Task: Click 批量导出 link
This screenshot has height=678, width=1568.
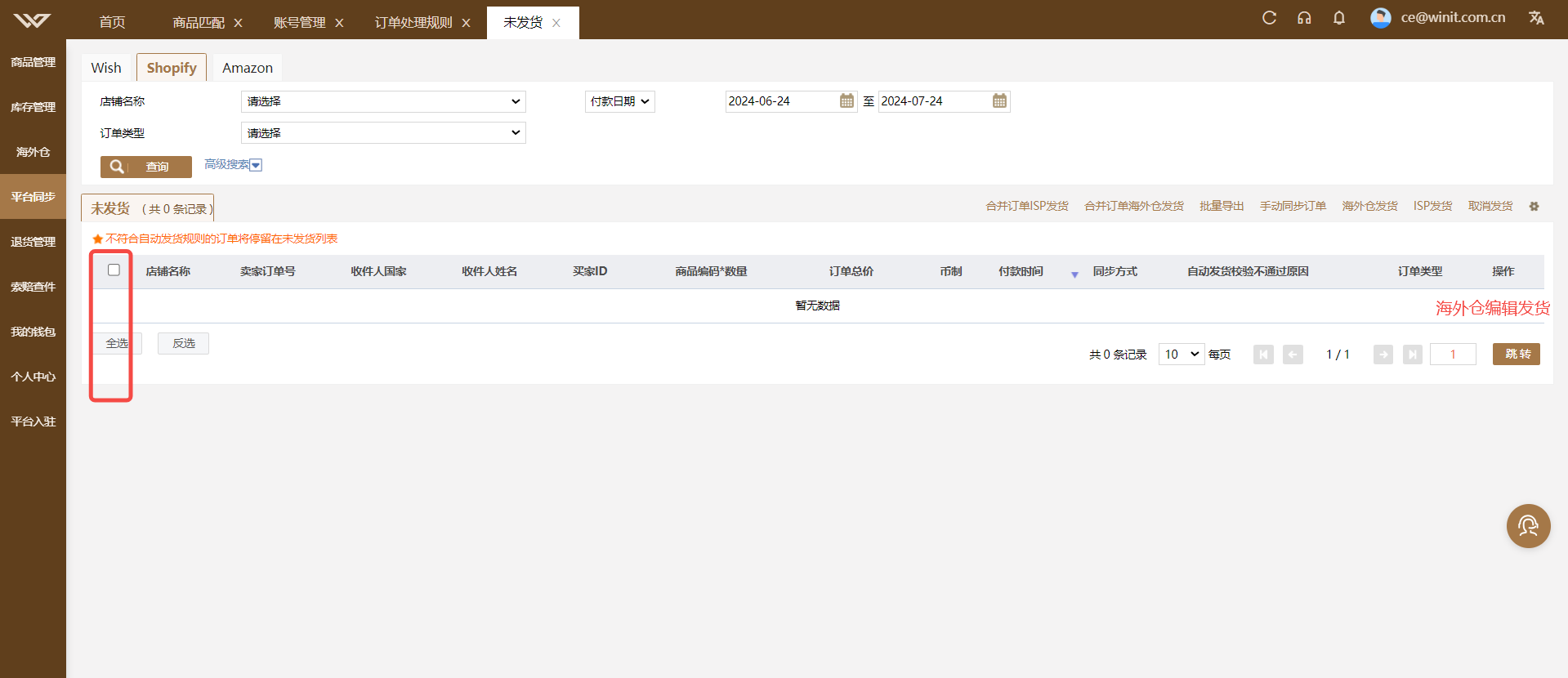Action: coord(1222,206)
